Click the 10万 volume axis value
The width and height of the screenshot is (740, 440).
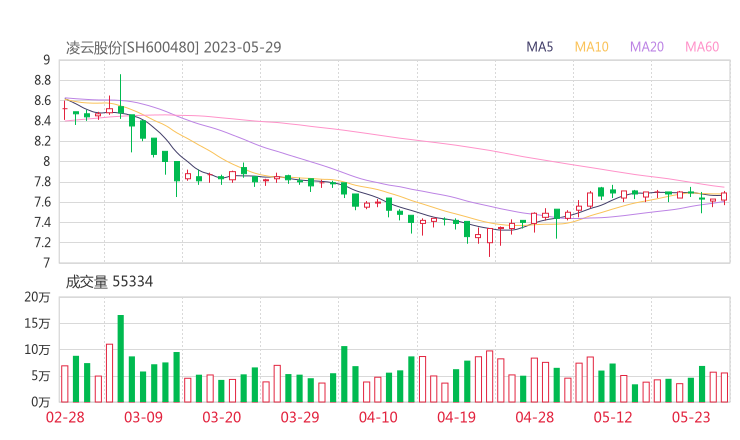[37, 350]
